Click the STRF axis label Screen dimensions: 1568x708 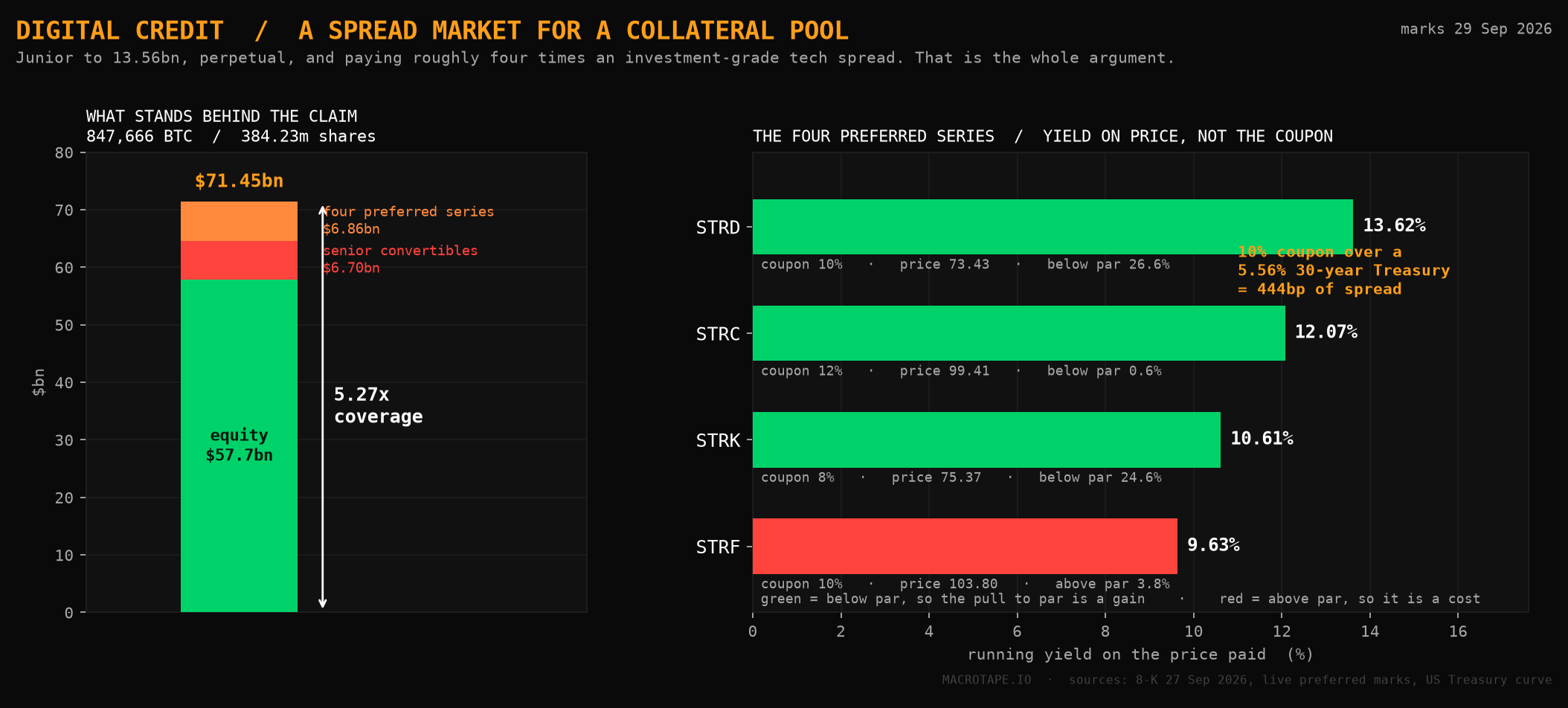pos(718,547)
